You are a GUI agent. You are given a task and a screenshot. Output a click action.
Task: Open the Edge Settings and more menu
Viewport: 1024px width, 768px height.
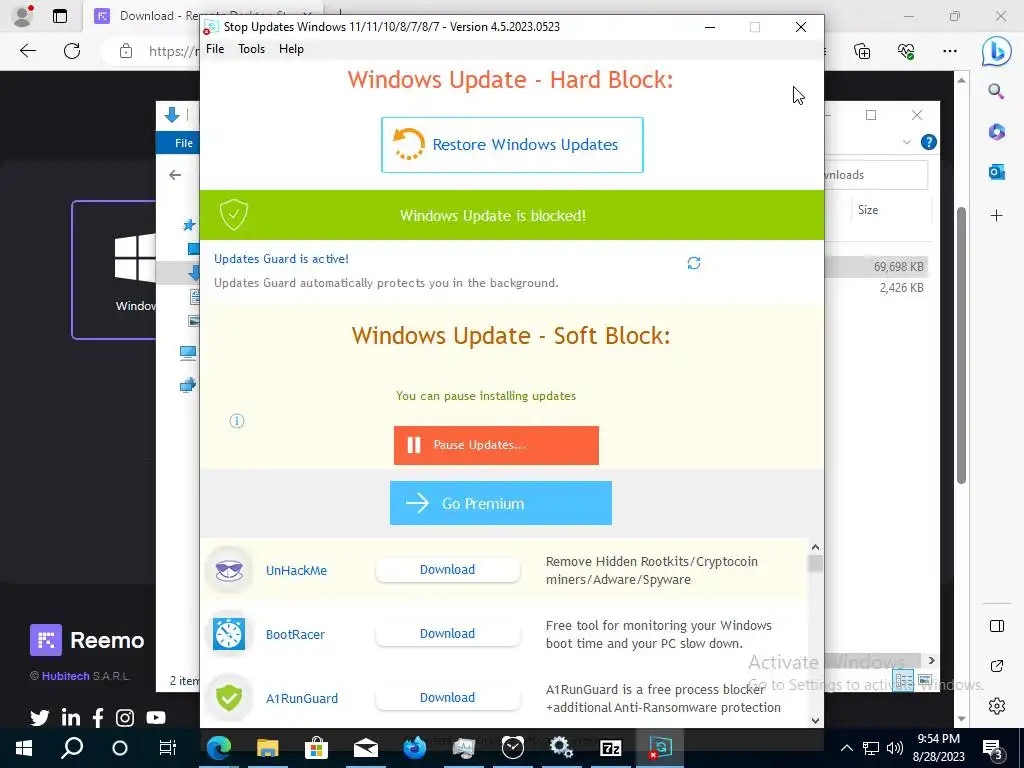[950, 51]
